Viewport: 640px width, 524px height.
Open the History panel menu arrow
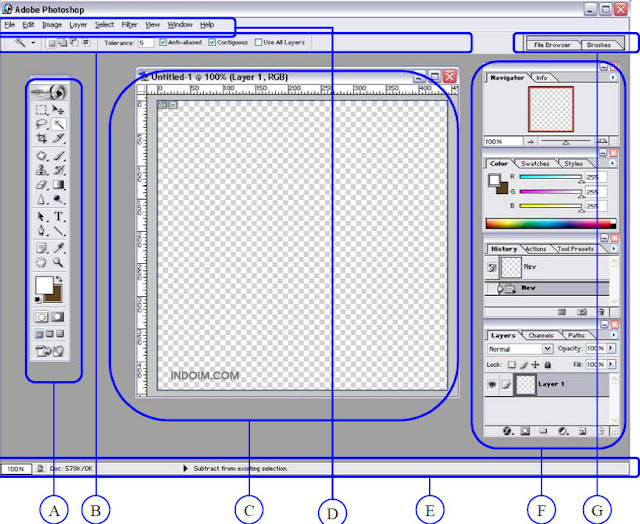pos(613,249)
